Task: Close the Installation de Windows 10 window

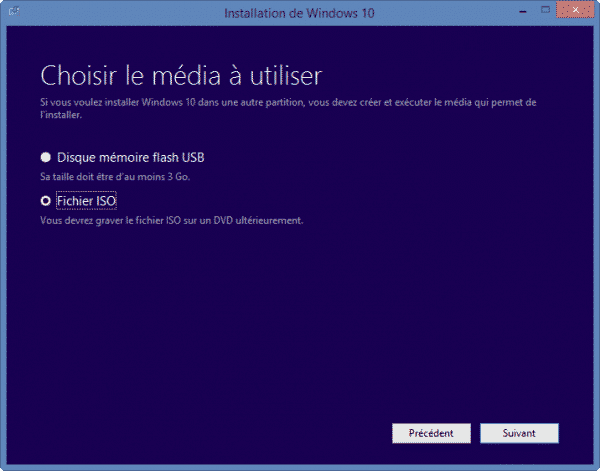Action: click(x=575, y=10)
